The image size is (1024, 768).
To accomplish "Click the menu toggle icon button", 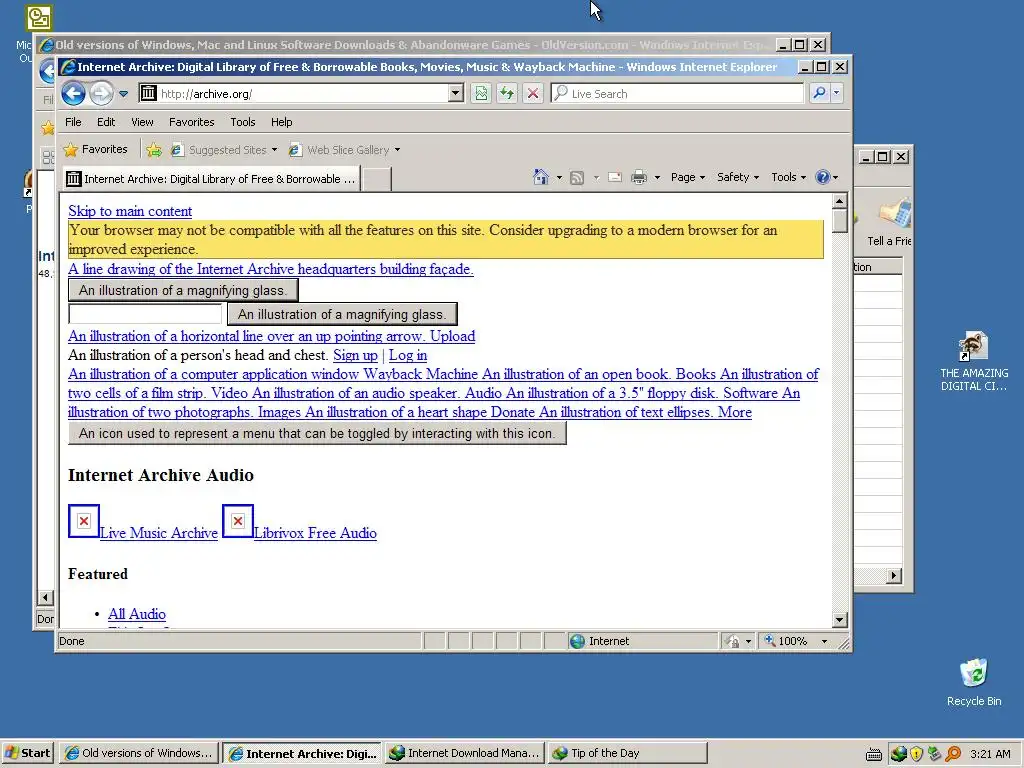I will click(x=317, y=434).
